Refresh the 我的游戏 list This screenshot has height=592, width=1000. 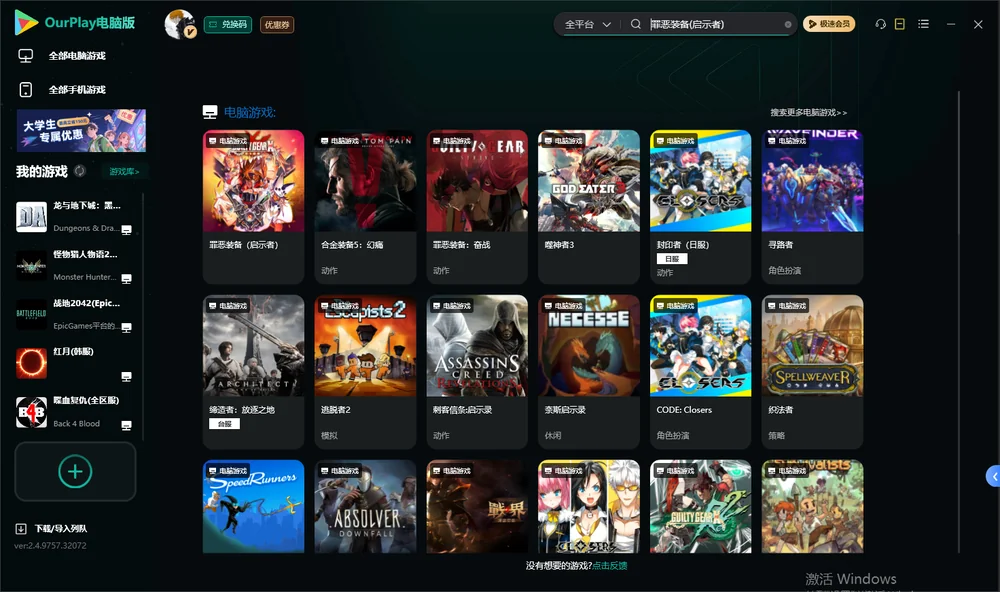click(x=80, y=171)
